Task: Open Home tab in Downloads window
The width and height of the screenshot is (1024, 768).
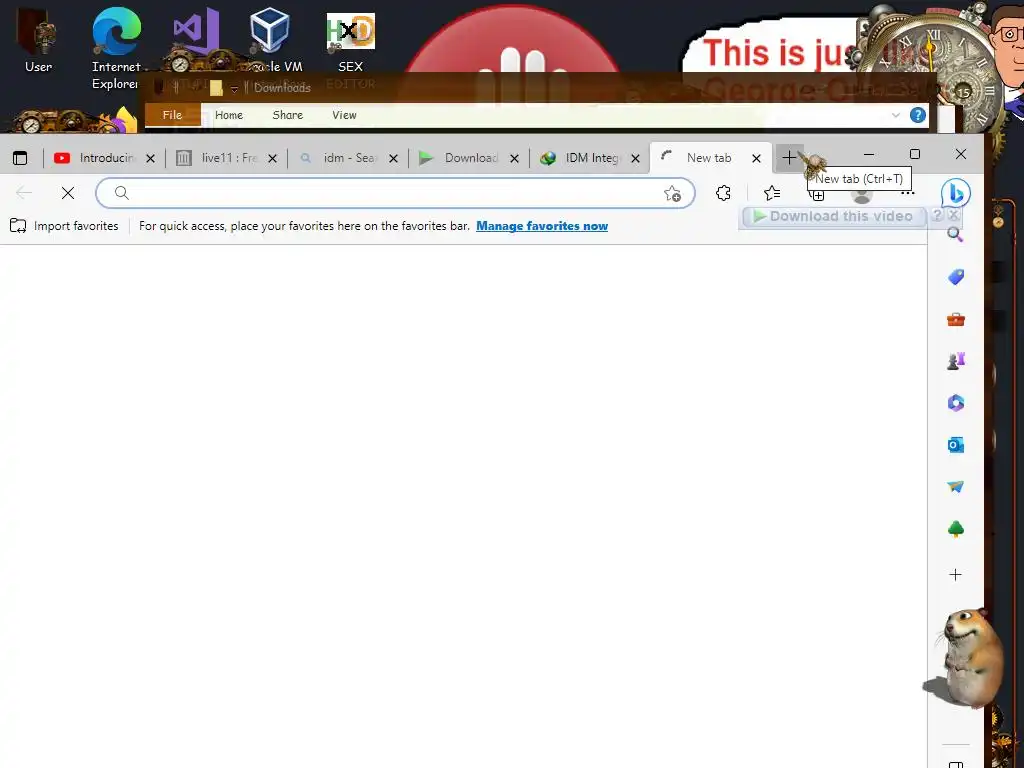Action: click(x=229, y=115)
